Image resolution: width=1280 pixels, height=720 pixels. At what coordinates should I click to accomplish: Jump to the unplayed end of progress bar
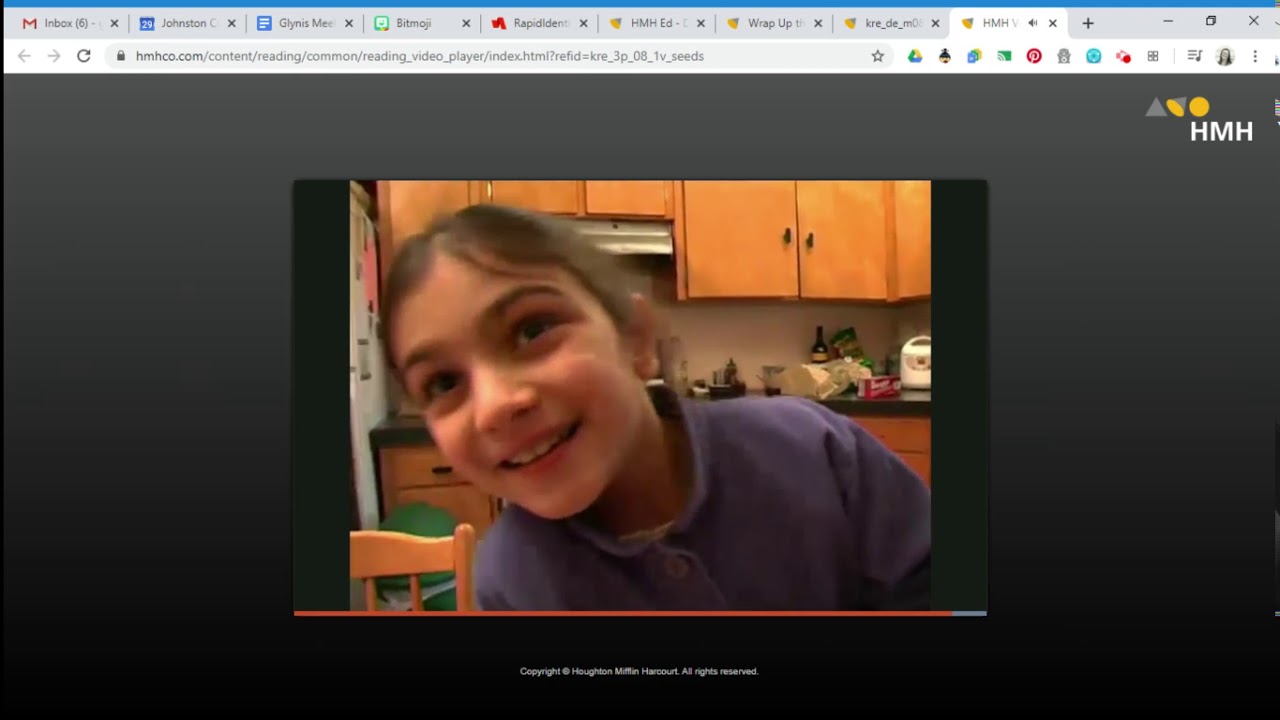[969, 613]
